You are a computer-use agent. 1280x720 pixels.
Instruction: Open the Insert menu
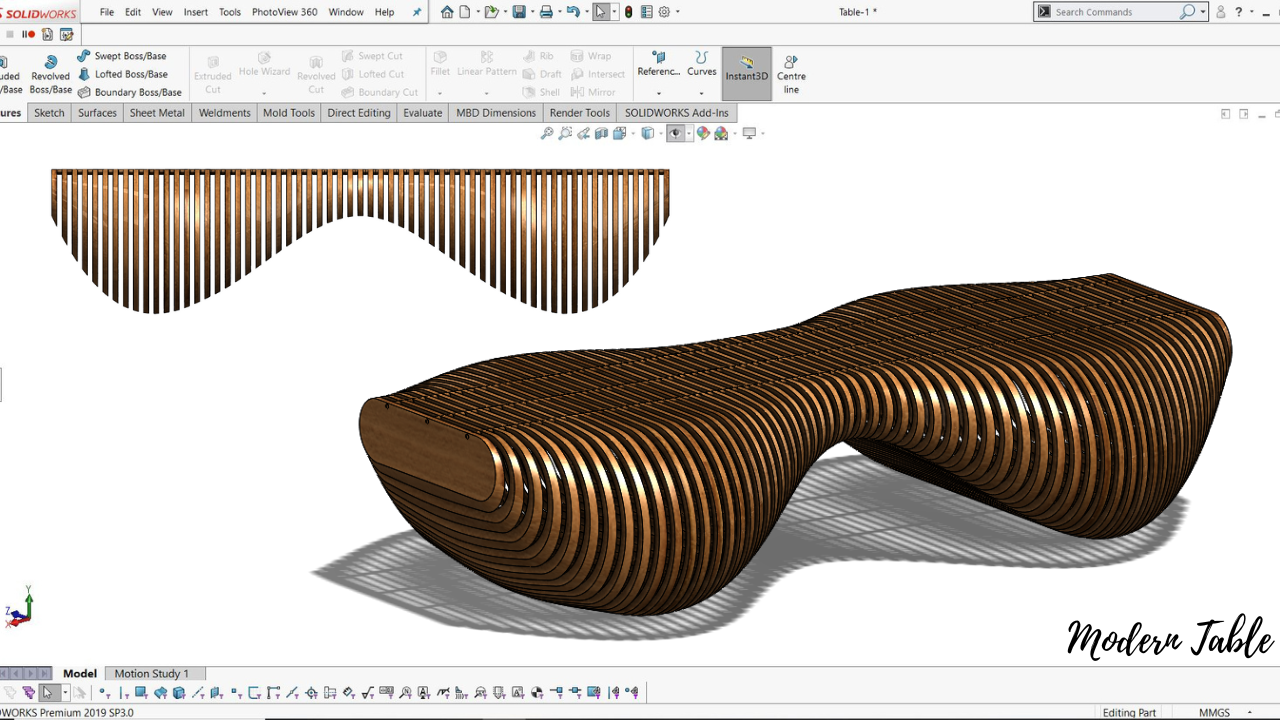(196, 12)
